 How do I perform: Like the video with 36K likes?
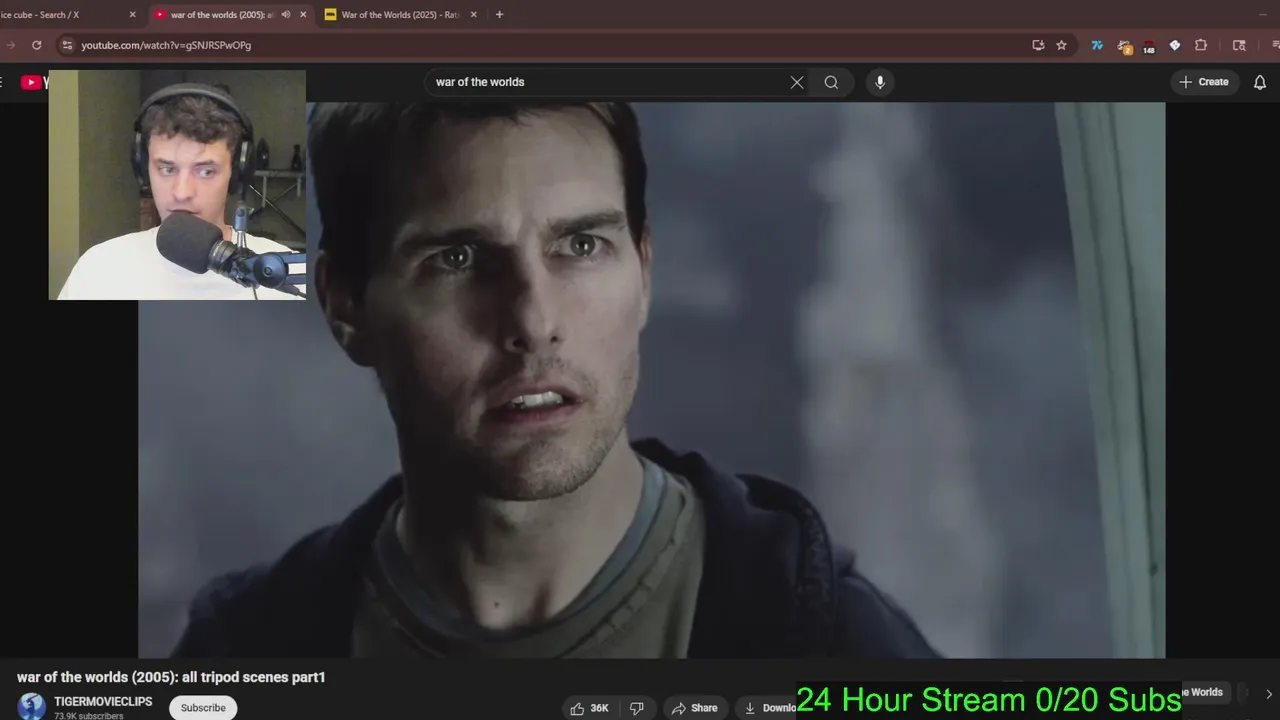[x=589, y=708]
